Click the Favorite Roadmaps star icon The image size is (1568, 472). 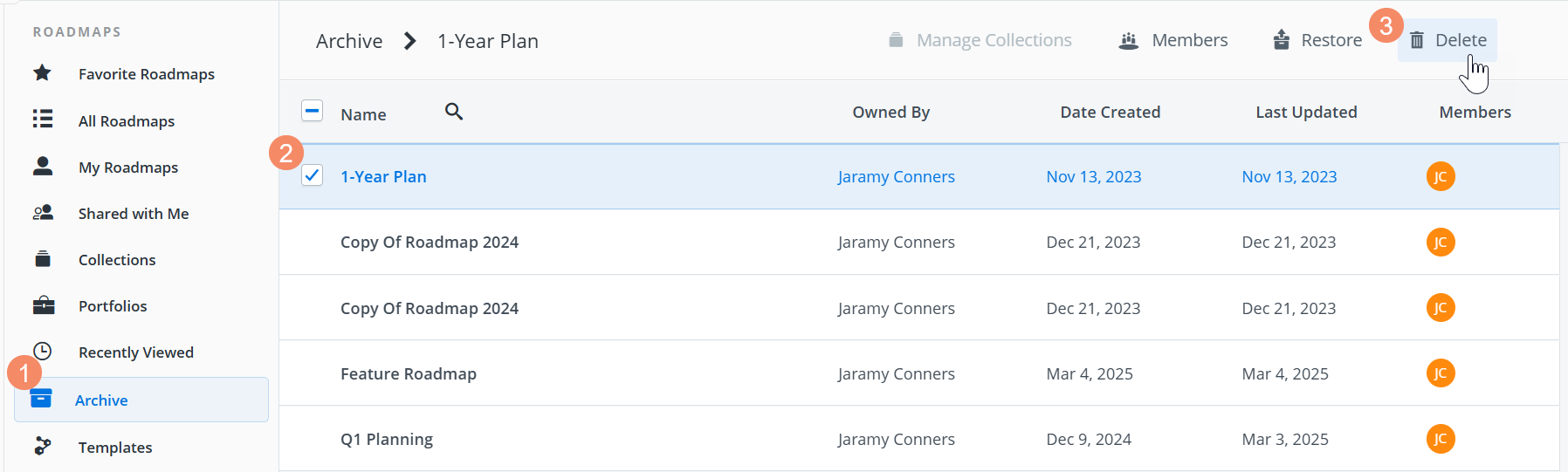pyautogui.click(x=42, y=73)
